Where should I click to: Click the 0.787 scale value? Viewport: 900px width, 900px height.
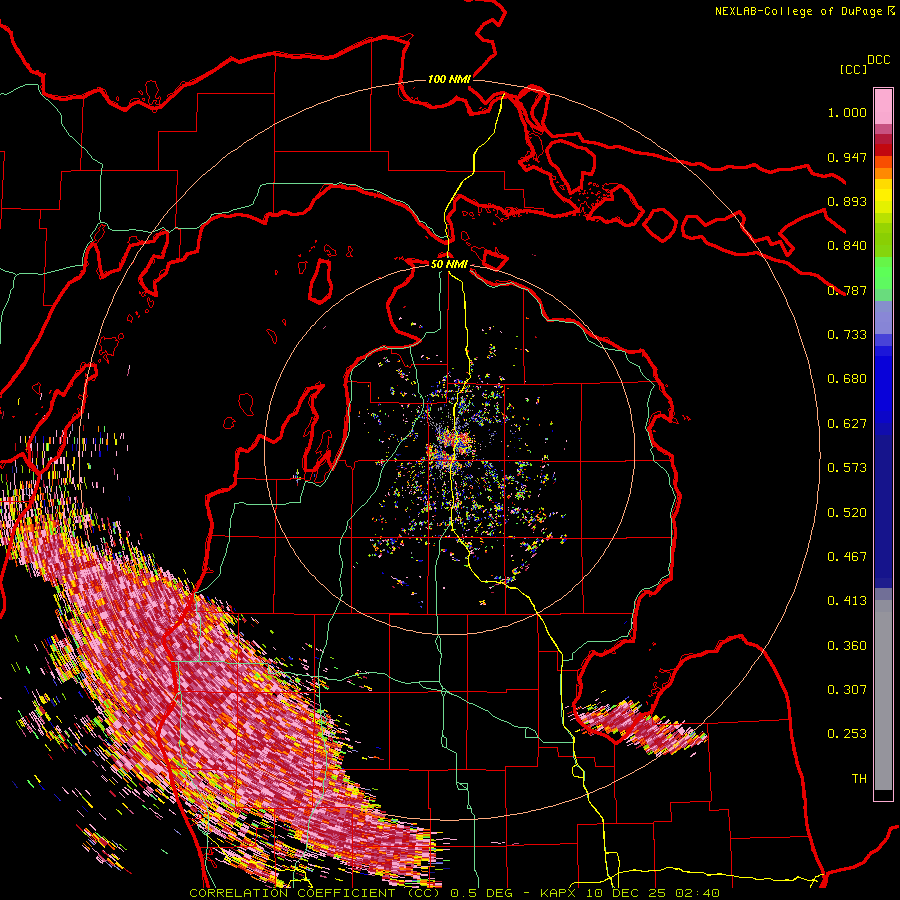847,290
